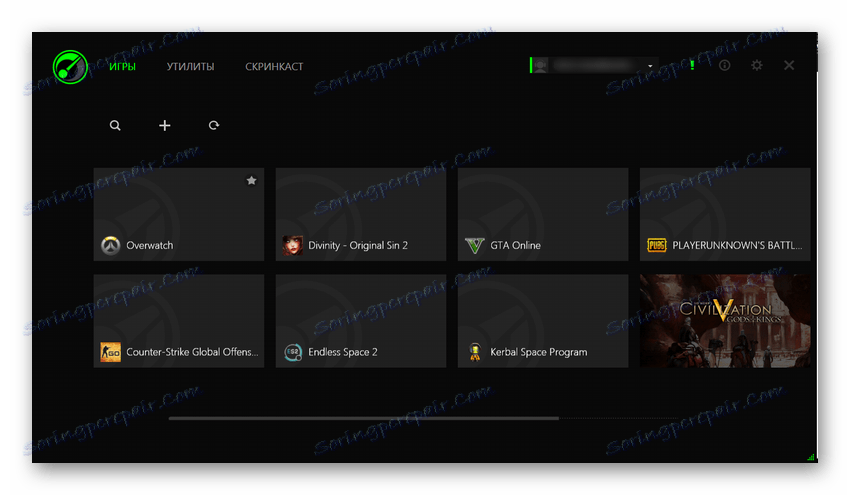850x495 pixels.
Task: Select the Divinity - Original Sin 2 label
Action: pyautogui.click(x=358, y=246)
